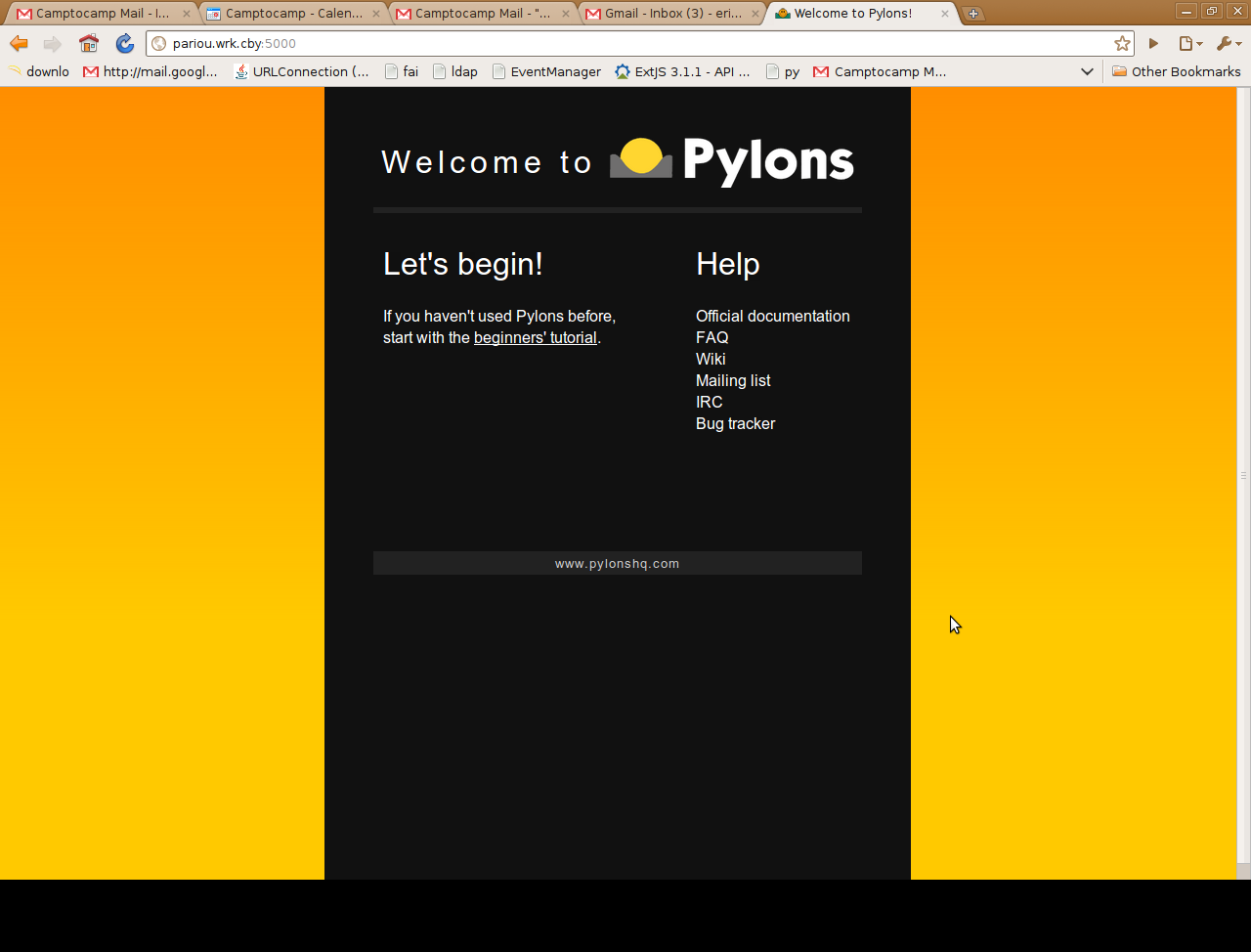Open the Other Bookmarks folder

pyautogui.click(x=1177, y=71)
